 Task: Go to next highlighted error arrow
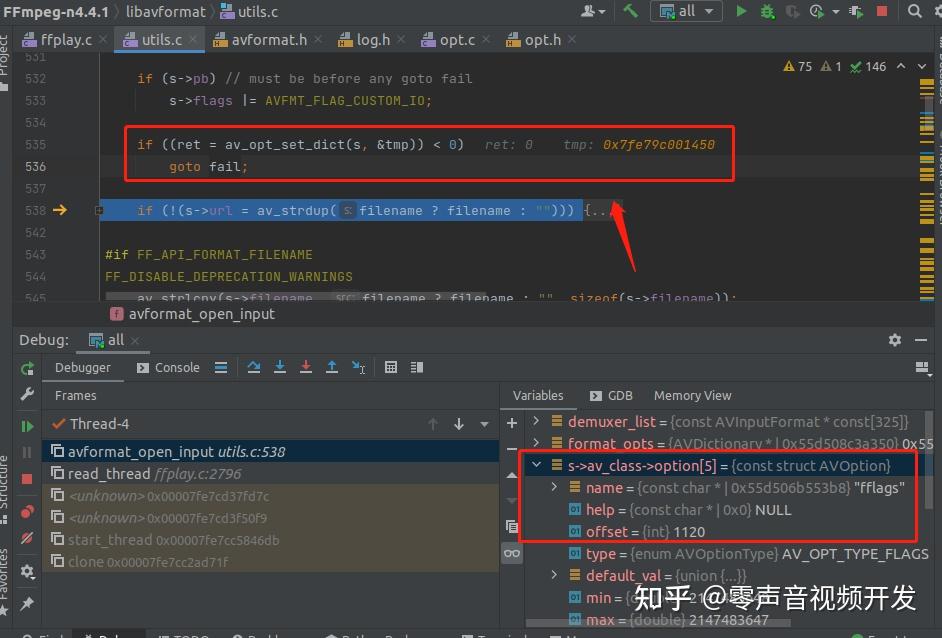click(922, 66)
